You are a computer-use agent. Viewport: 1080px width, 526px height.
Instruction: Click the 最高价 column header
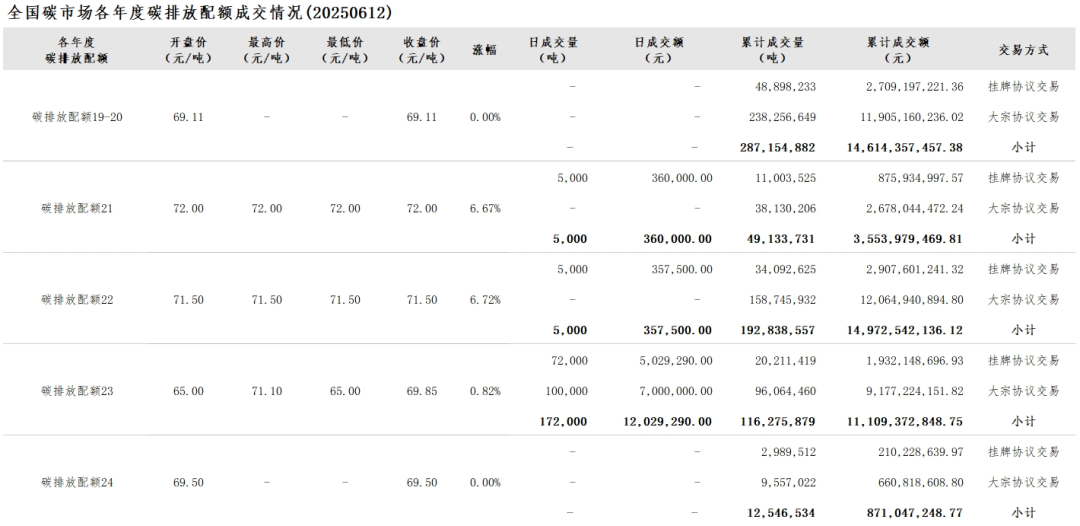[266, 50]
